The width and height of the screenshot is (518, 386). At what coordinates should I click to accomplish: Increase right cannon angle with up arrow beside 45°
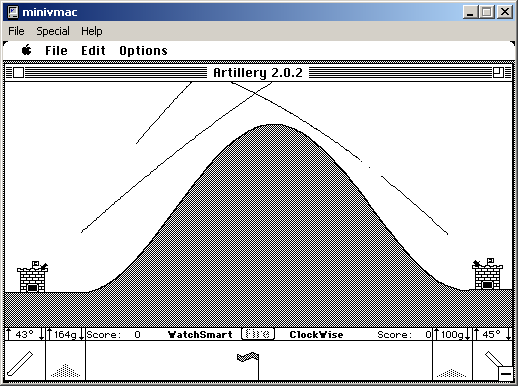[x=476, y=334]
